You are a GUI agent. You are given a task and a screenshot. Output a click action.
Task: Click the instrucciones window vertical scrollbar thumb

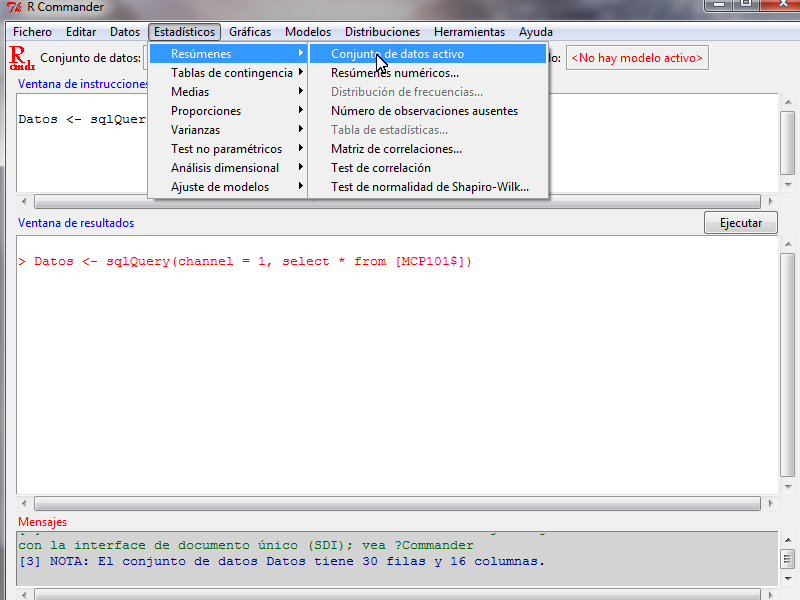click(788, 143)
